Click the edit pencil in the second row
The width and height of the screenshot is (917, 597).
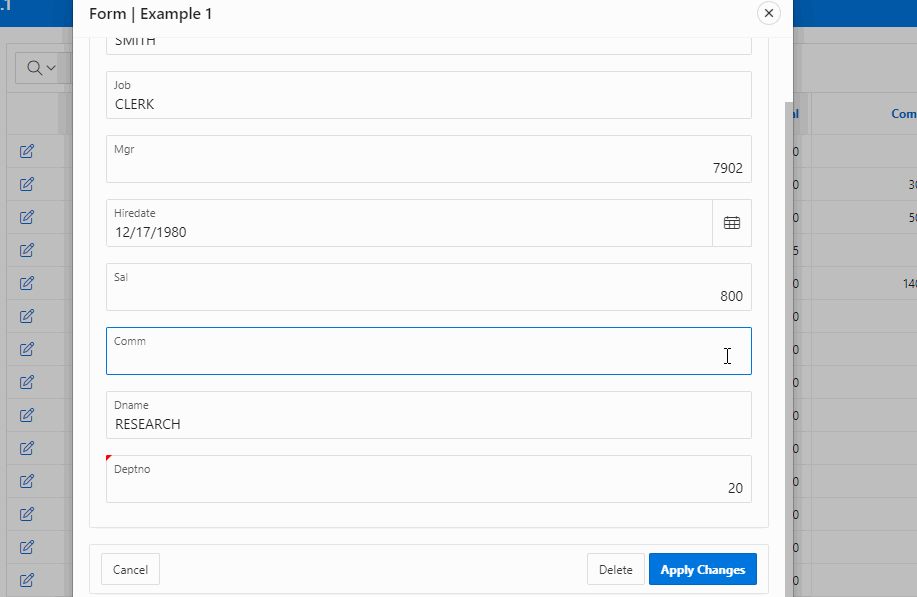pyautogui.click(x=27, y=184)
